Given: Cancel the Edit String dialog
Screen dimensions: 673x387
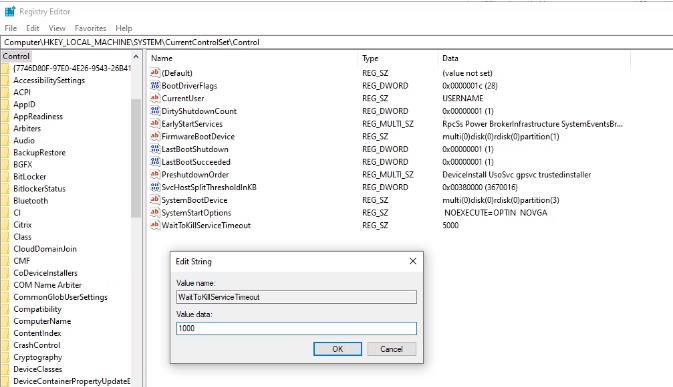Looking at the screenshot, I should tap(391, 349).
